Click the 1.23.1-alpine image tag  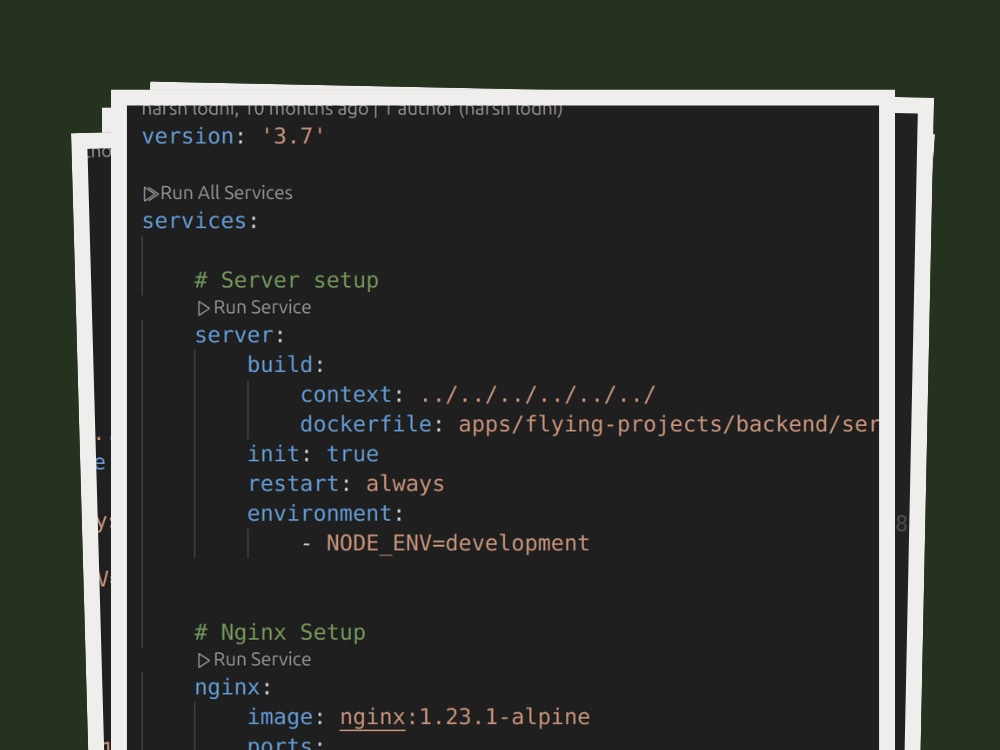tap(504, 717)
